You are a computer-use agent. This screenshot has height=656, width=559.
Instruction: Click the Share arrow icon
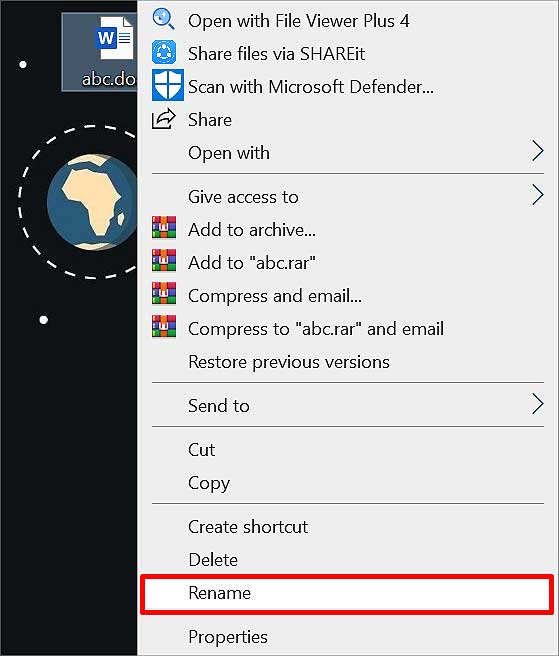[x=163, y=118]
